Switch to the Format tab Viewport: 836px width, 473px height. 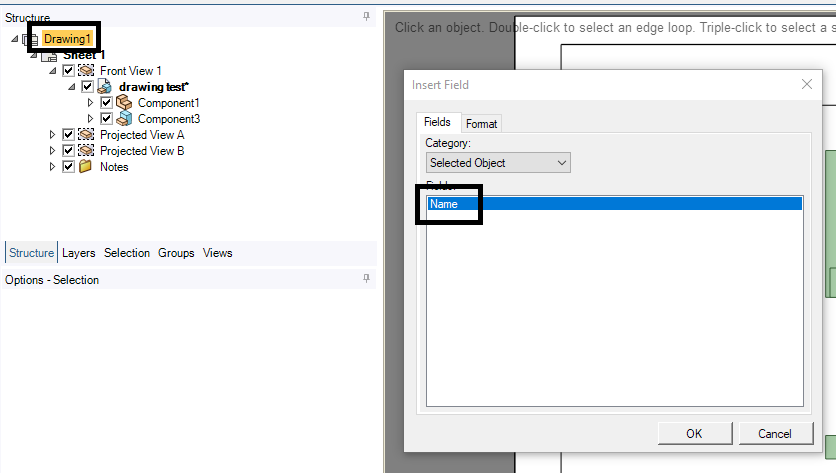click(x=481, y=124)
